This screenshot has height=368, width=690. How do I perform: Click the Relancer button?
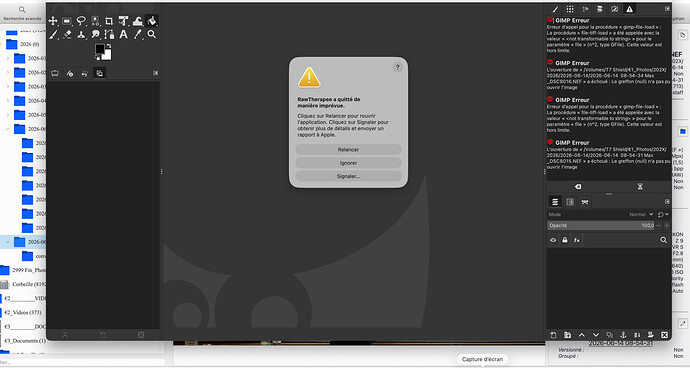(x=348, y=150)
